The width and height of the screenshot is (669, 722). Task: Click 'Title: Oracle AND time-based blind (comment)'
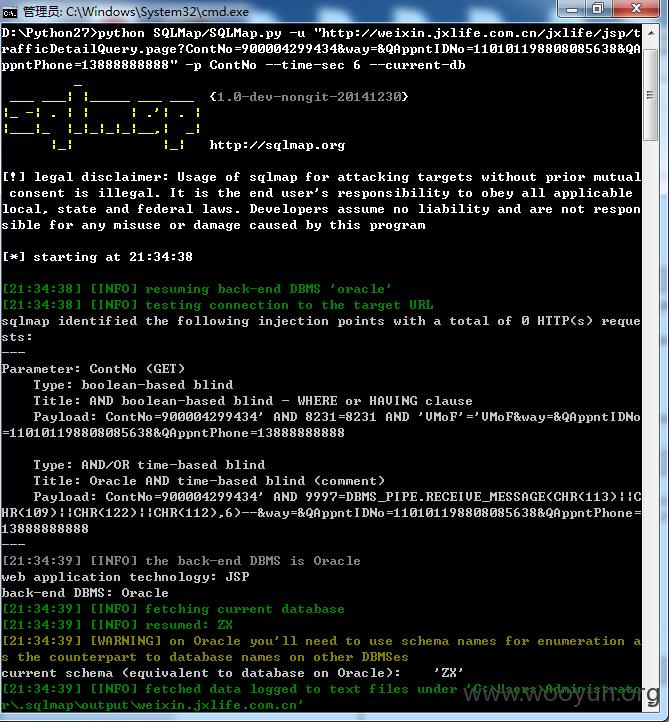tap(209, 481)
